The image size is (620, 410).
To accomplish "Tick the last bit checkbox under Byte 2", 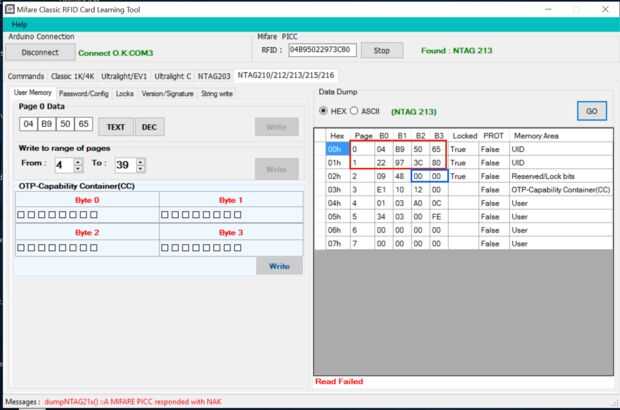I will [94, 248].
